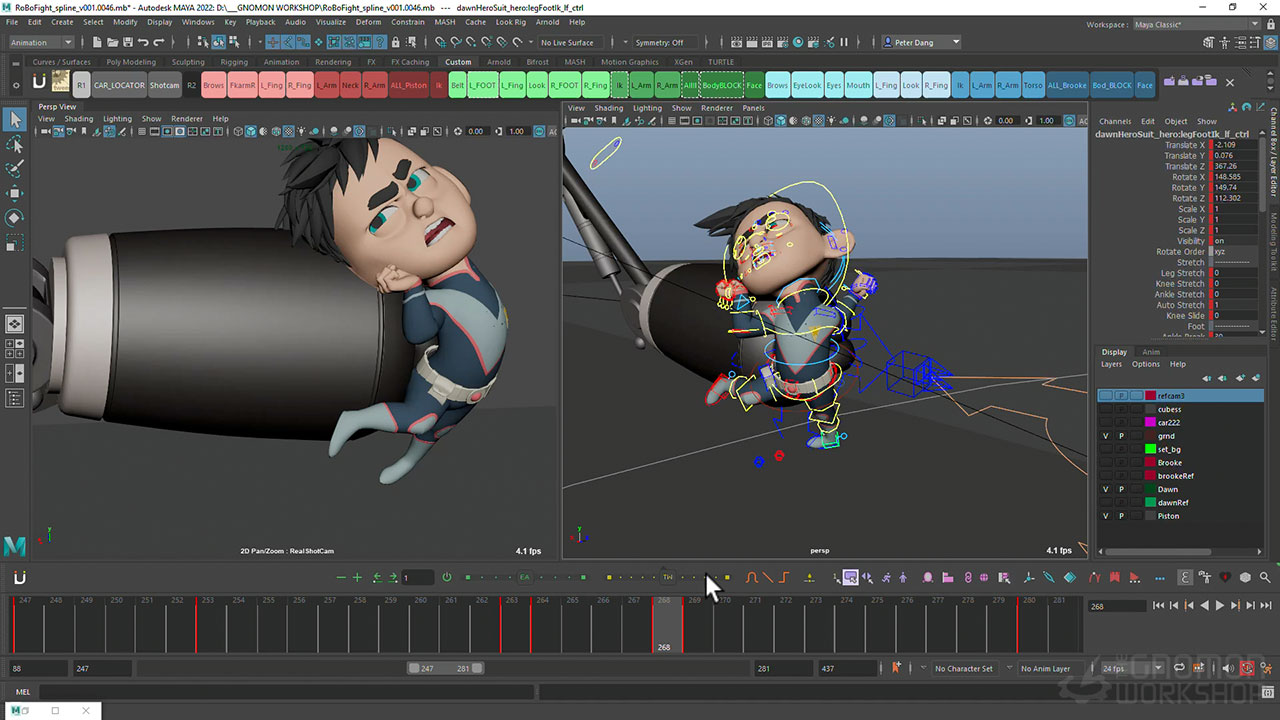Click the Save scene icon
This screenshot has height=720, width=1280.
(x=127, y=42)
